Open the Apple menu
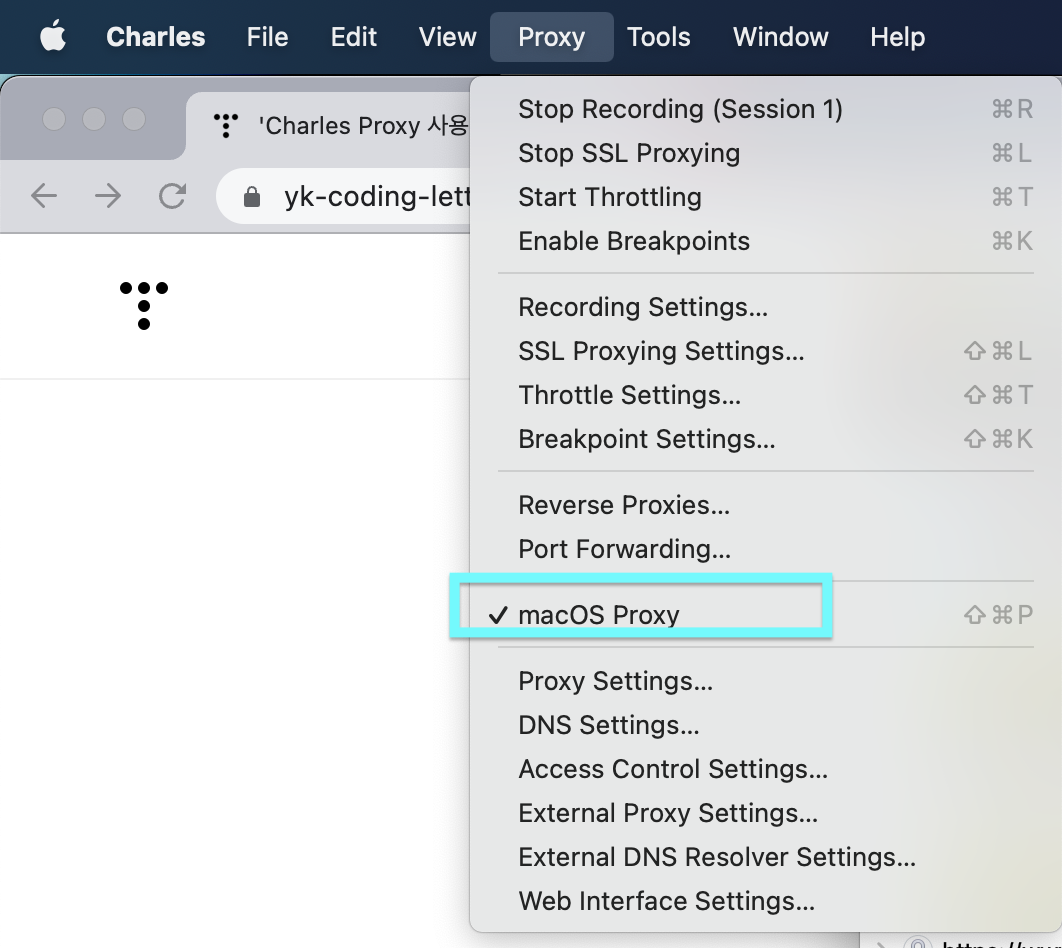This screenshot has height=948, width=1062. (x=53, y=37)
